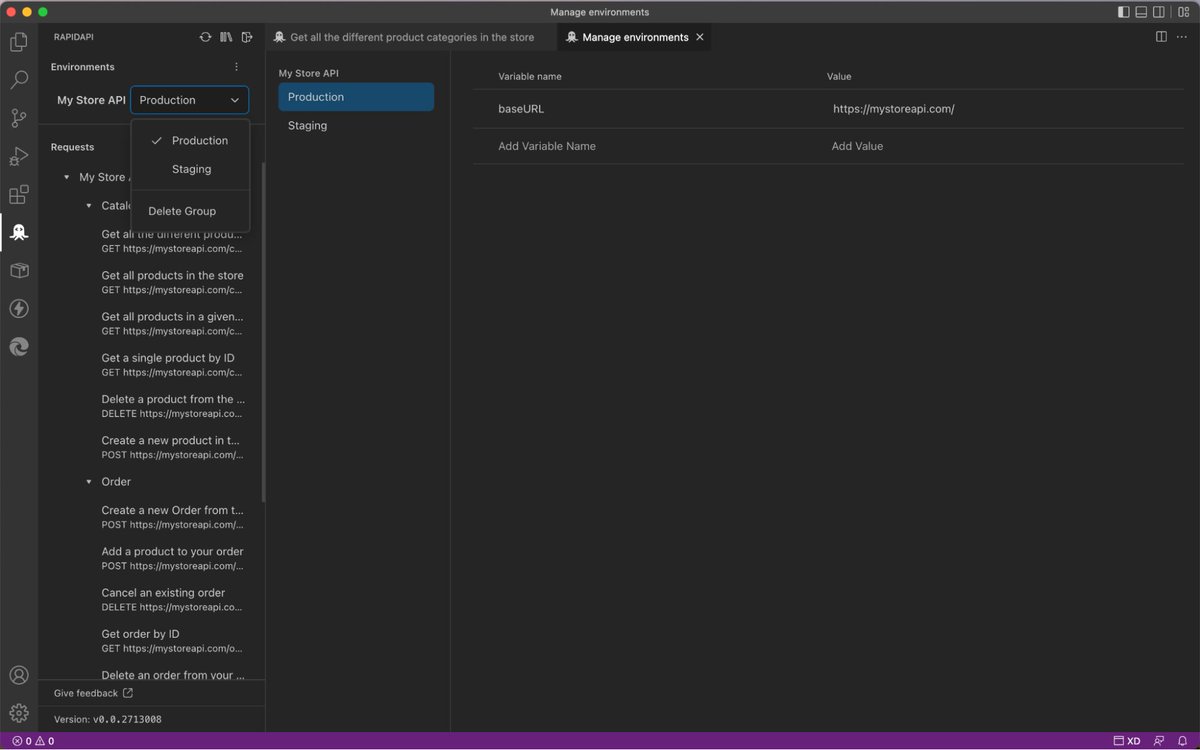Select Staging in the environment dropdown list
Screen dimensions: 1200x750
click(x=190, y=169)
